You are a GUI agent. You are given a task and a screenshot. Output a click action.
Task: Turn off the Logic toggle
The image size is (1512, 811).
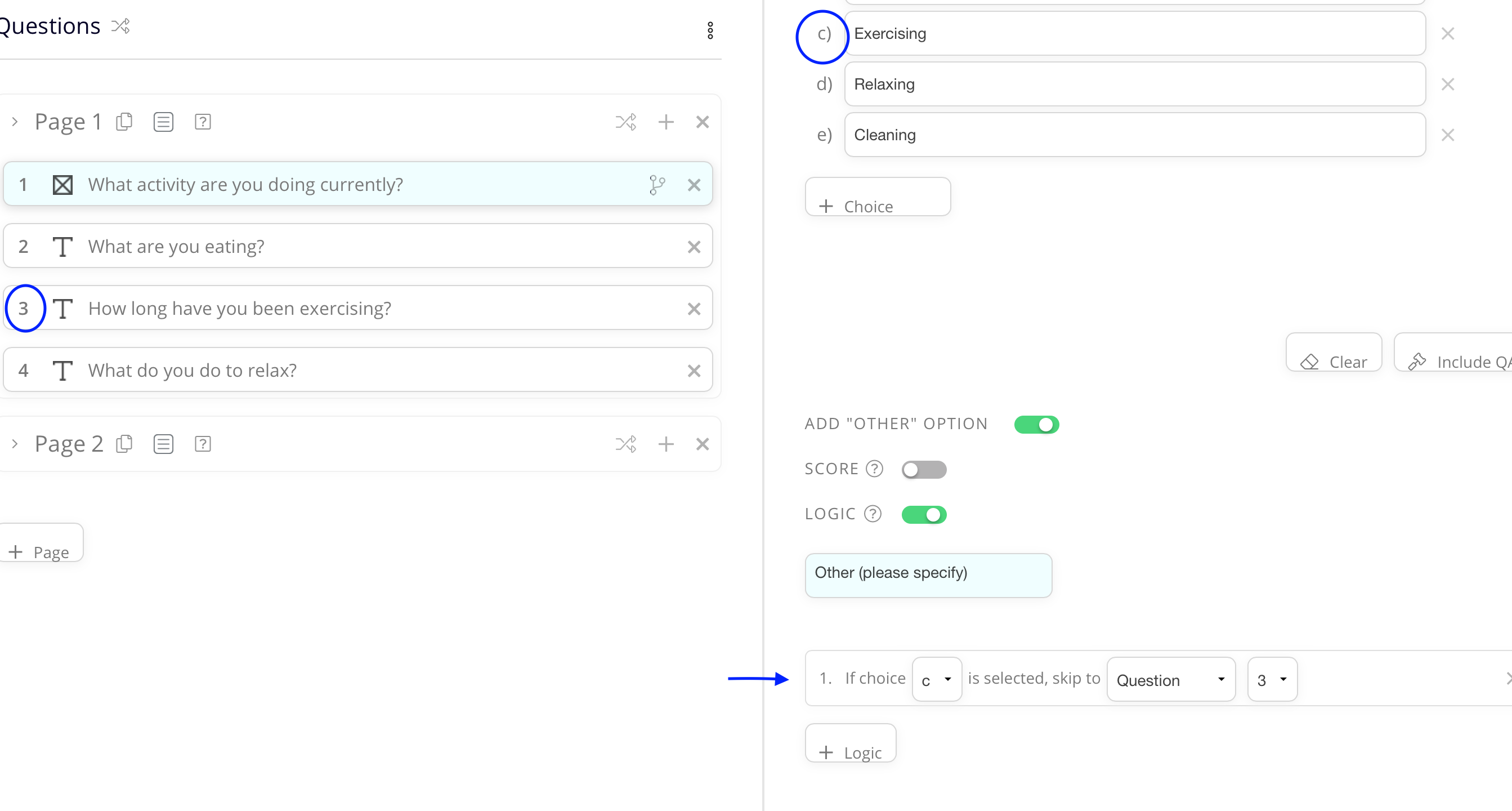924,514
